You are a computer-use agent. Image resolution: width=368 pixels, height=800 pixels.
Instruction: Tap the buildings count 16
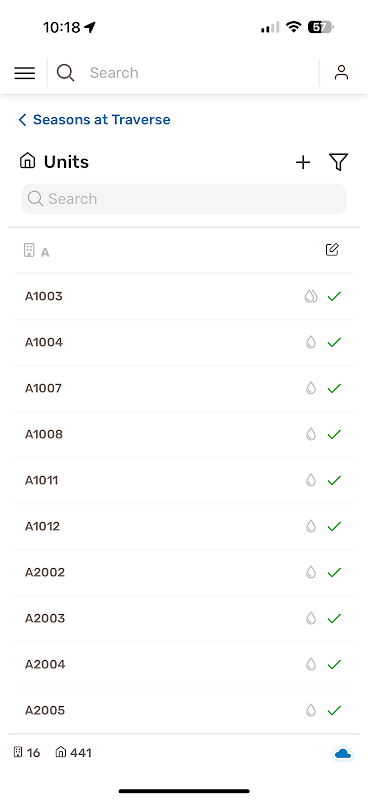tap(27, 753)
